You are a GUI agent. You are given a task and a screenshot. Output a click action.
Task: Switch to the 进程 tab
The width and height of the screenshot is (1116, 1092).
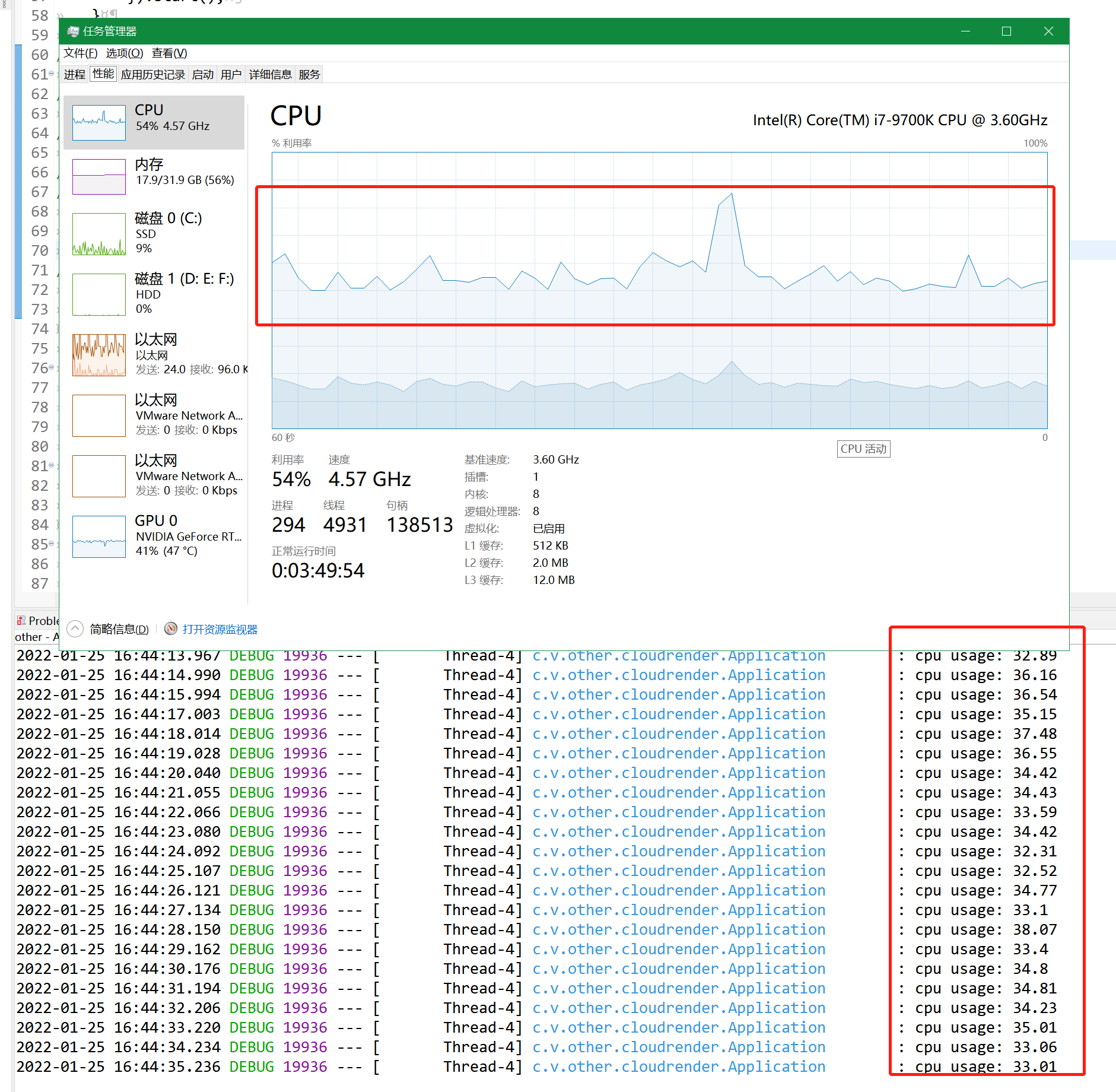(74, 74)
